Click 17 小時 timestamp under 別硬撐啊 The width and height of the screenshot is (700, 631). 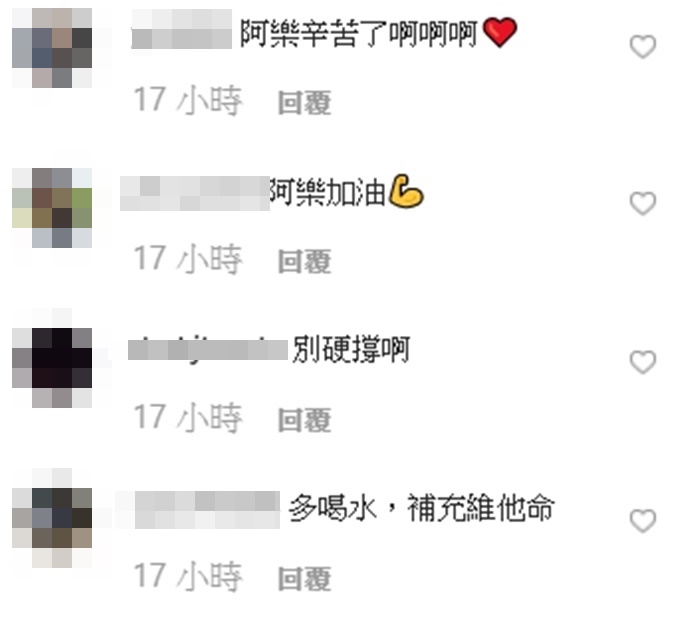coord(188,418)
